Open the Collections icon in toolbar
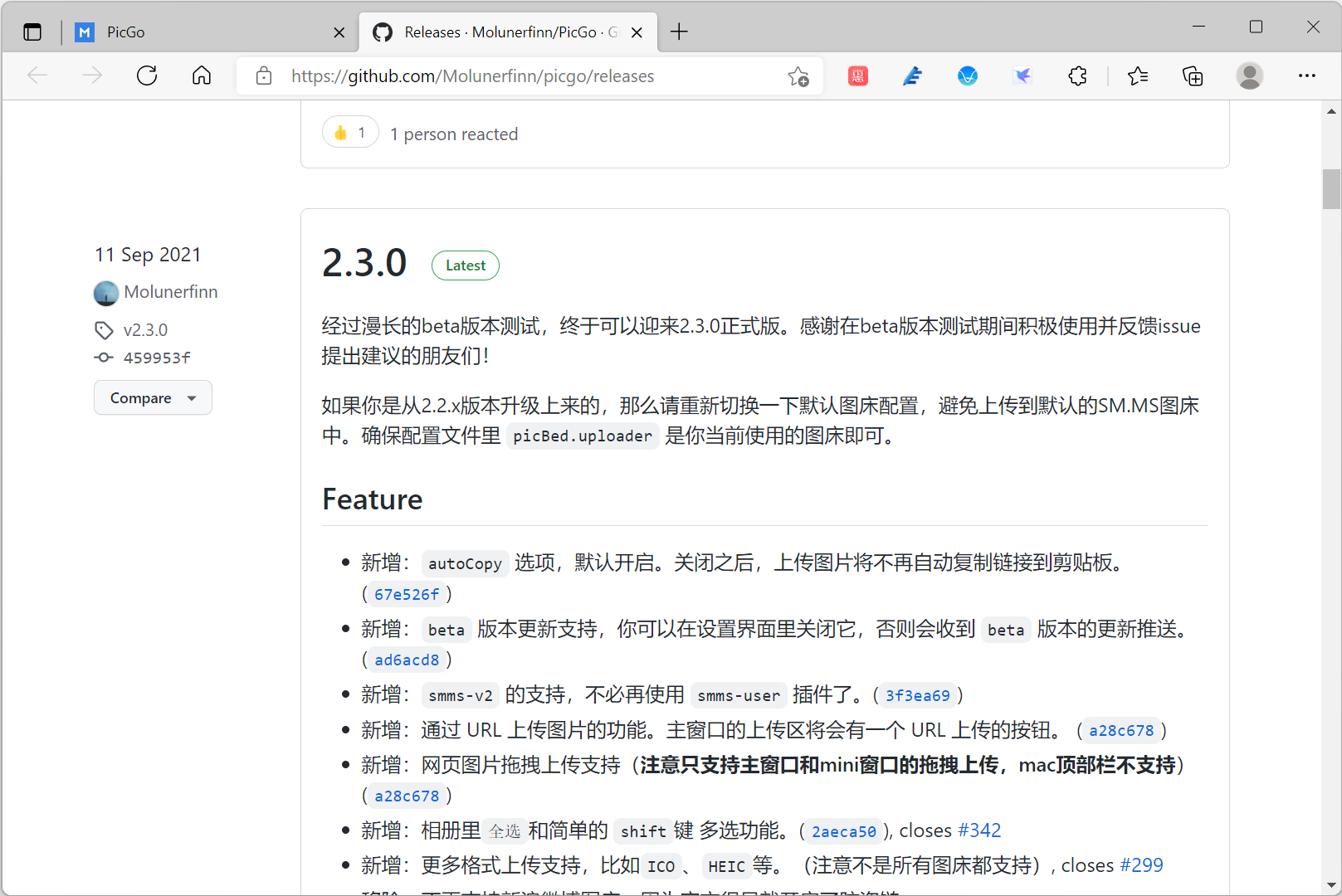Viewport: 1342px width, 896px height. 1193,75
